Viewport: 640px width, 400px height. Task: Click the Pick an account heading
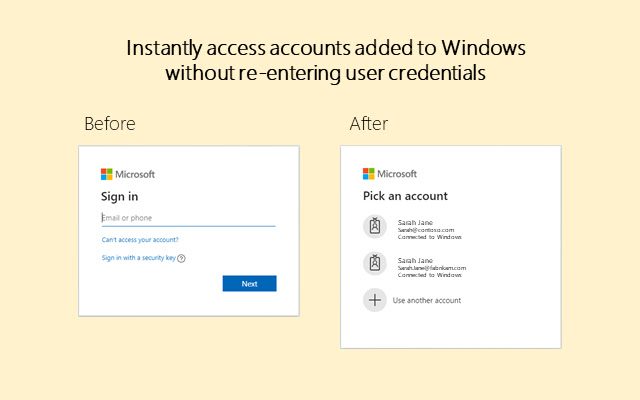(x=405, y=196)
